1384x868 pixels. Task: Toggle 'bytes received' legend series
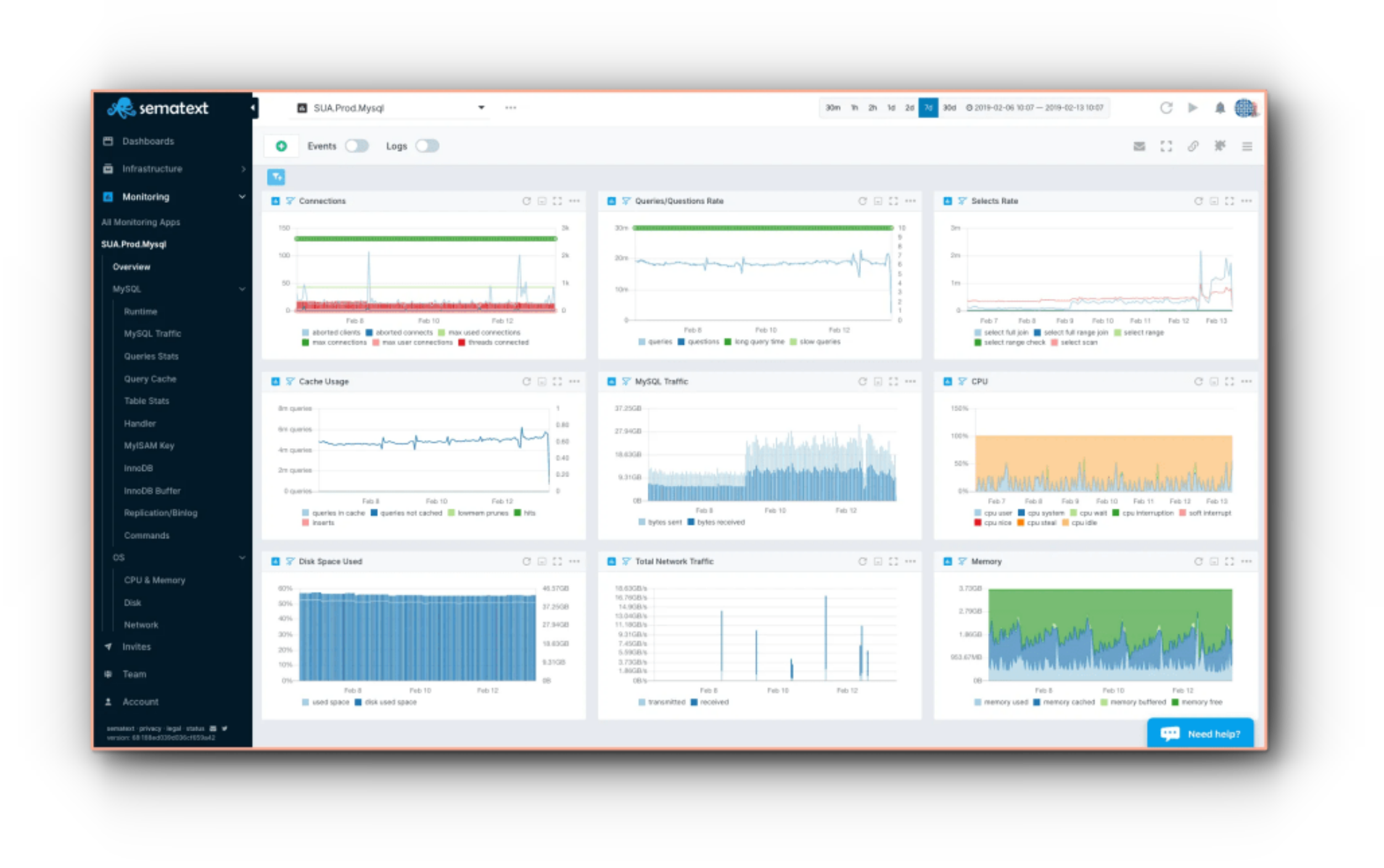[x=716, y=522]
